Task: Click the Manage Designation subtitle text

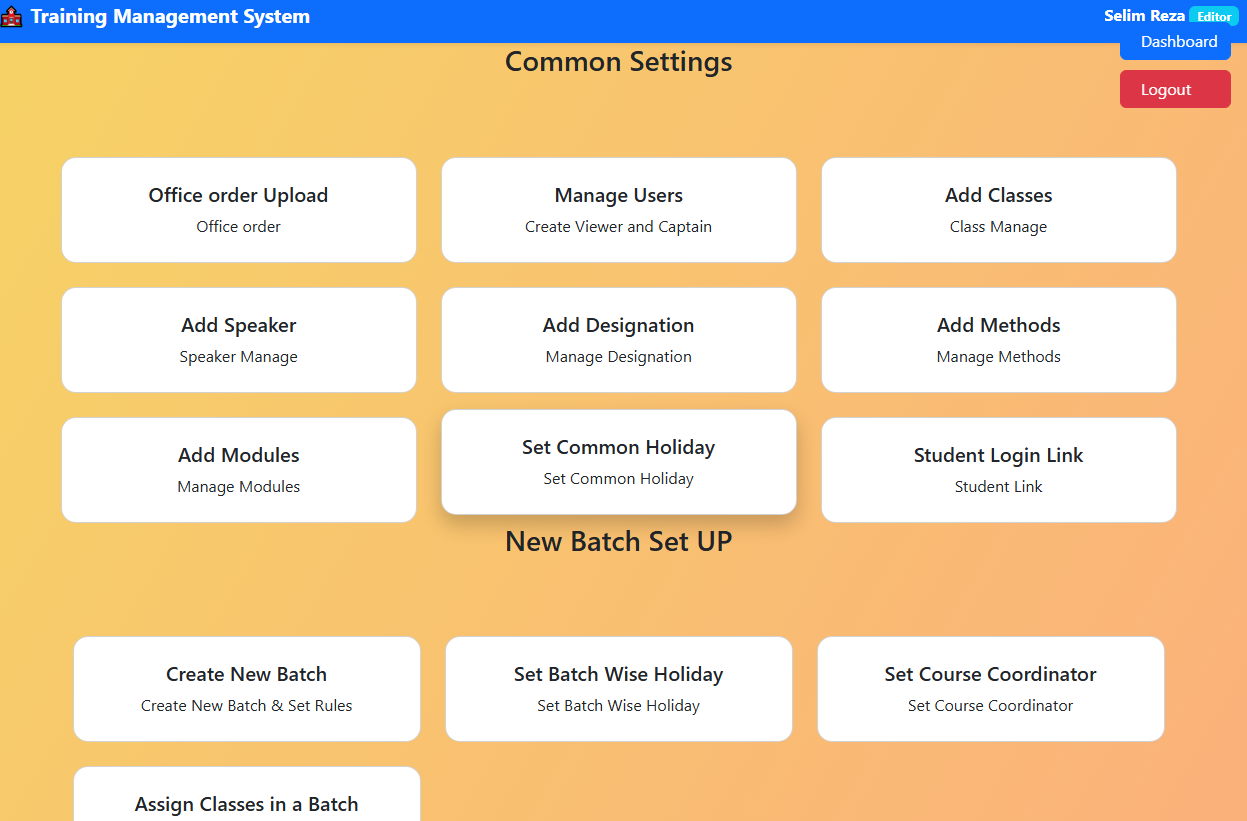Action: coord(618,356)
